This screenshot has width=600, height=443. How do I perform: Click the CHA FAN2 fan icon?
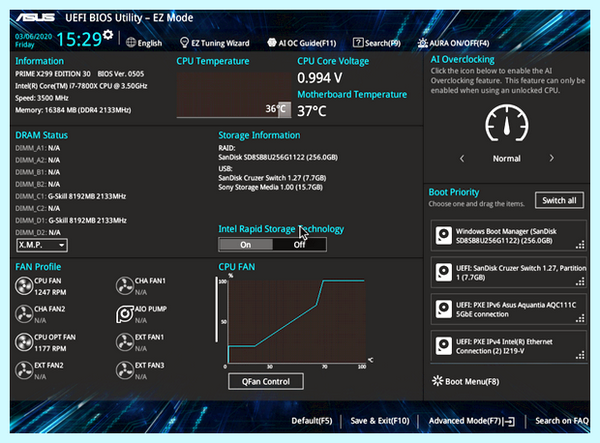point(24,314)
